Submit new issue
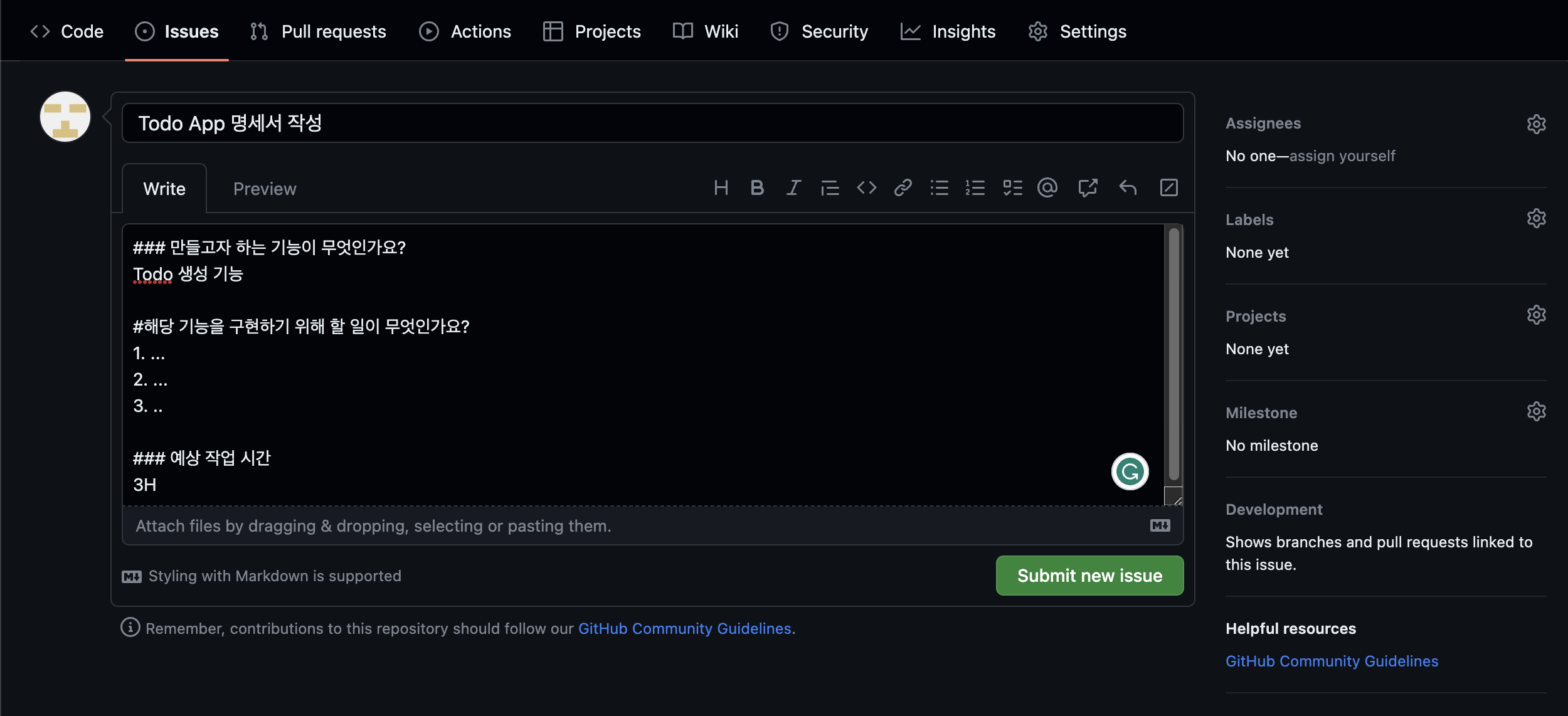This screenshot has width=1568, height=716. point(1089,576)
